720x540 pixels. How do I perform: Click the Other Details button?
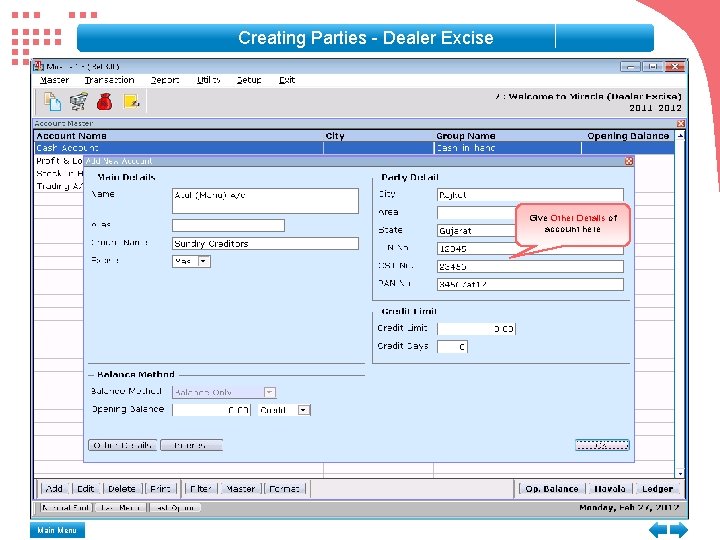(x=122, y=445)
